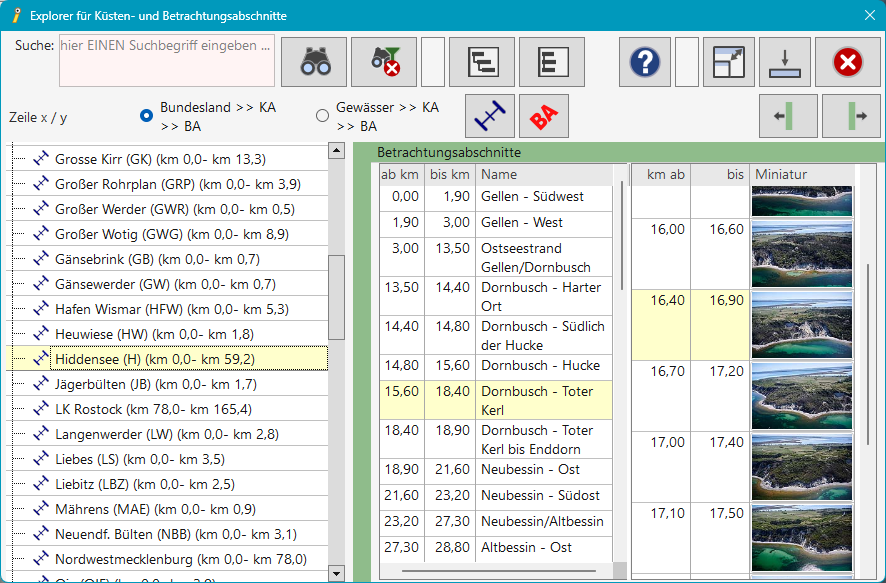
Task: Select the Nordwestmecklenburg tree entry
Action: click(x=180, y=559)
